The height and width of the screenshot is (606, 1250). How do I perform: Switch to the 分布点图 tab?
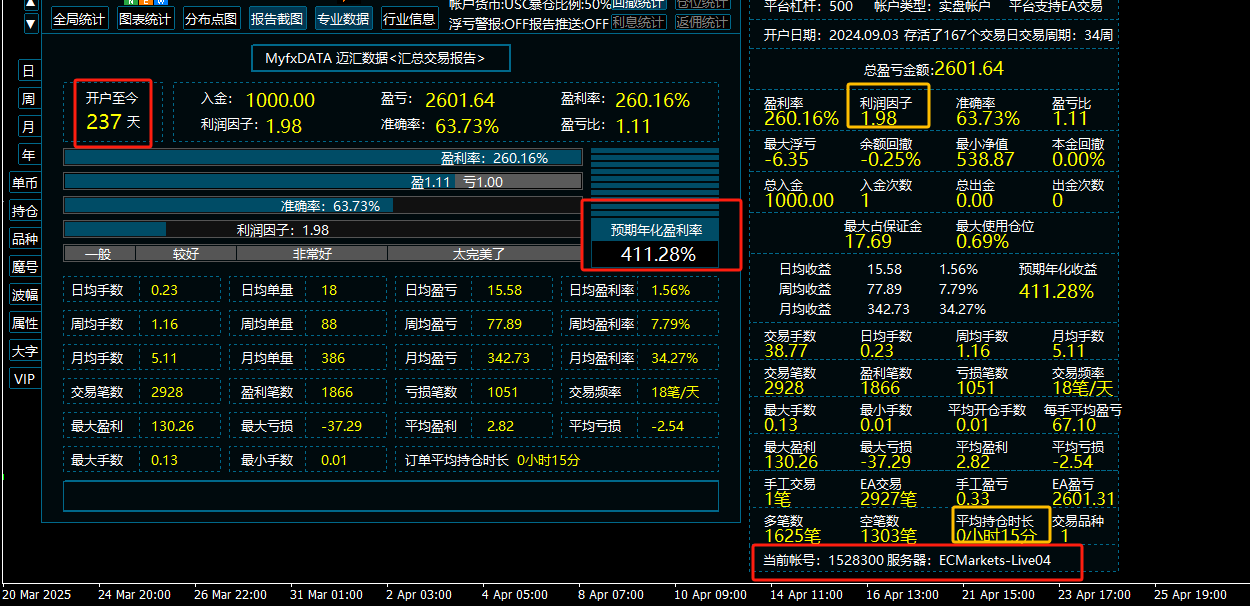point(212,18)
